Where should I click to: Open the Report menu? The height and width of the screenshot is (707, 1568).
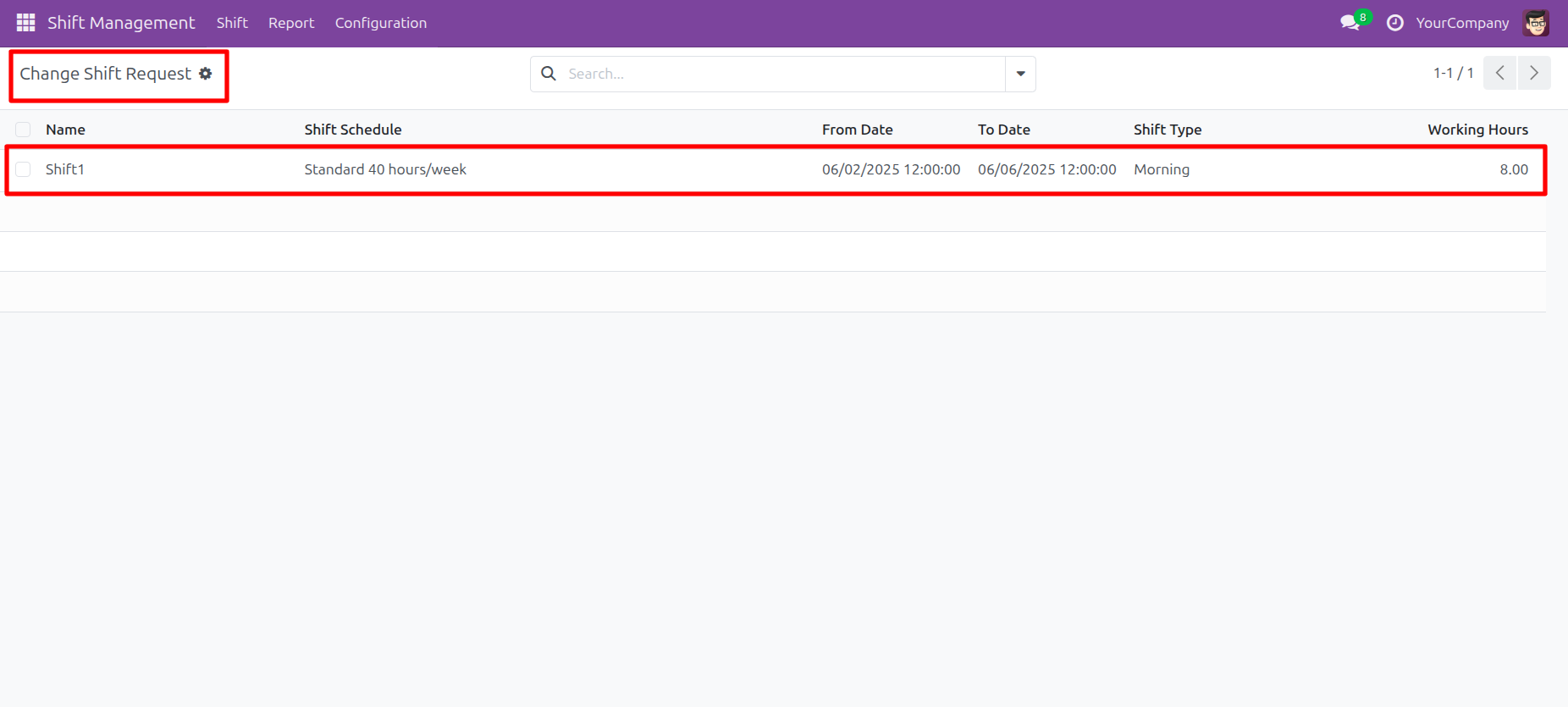pos(291,23)
